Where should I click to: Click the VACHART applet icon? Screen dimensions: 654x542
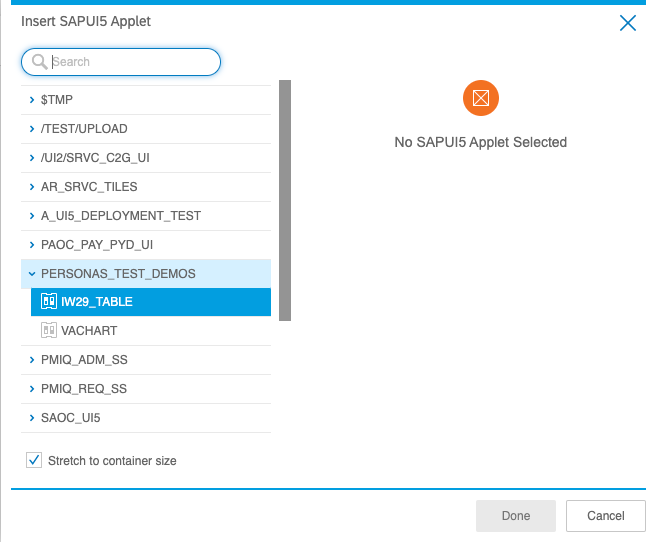click(49, 331)
